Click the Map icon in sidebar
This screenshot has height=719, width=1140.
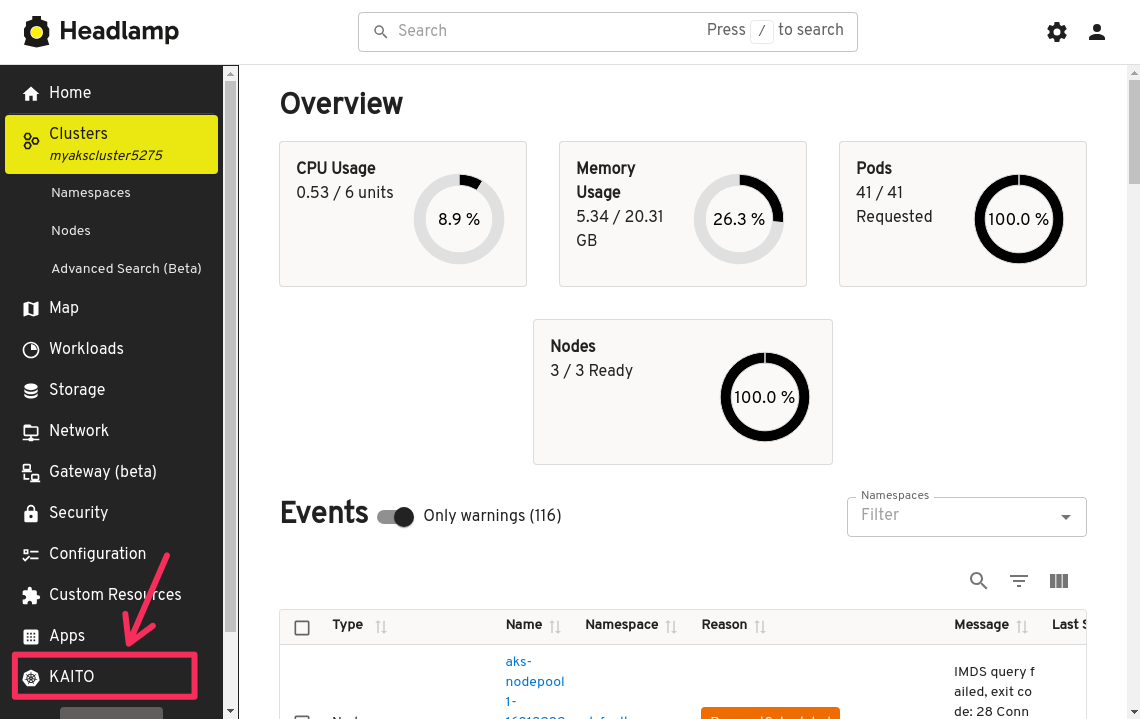click(x=31, y=308)
